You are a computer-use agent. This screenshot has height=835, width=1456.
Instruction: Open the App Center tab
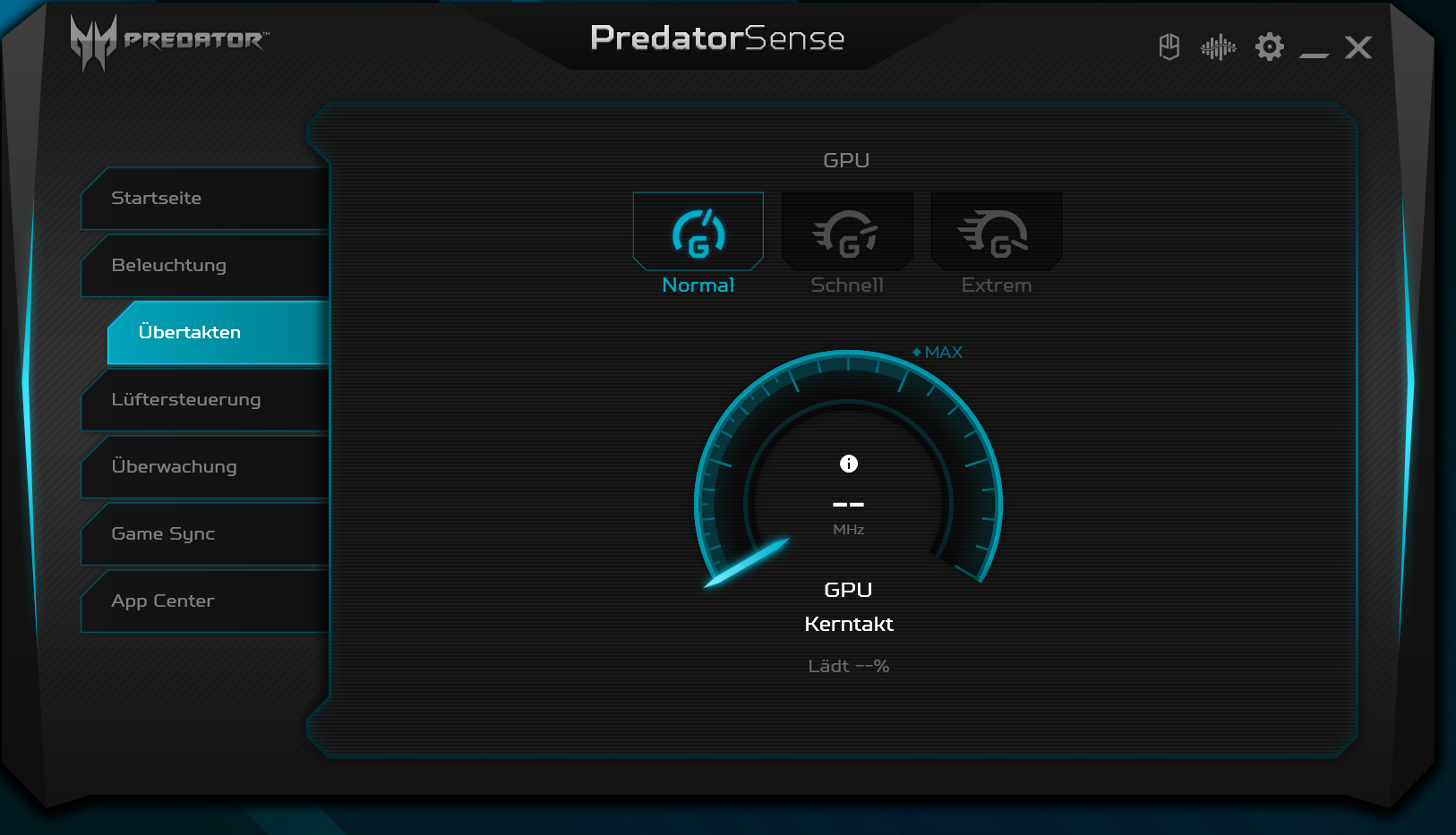[205, 601]
